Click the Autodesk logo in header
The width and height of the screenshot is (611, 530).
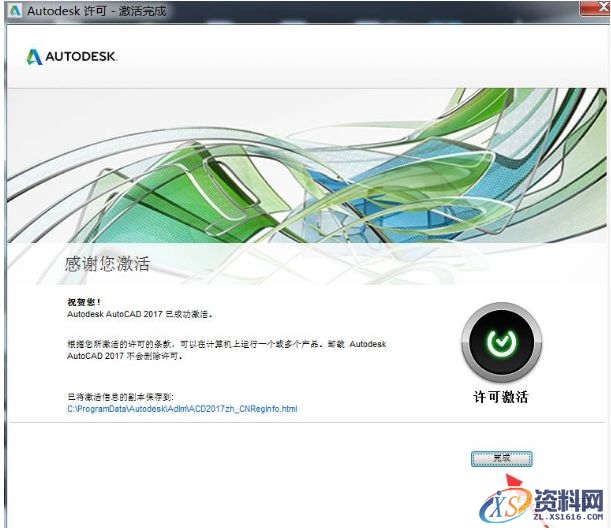click(x=72, y=57)
